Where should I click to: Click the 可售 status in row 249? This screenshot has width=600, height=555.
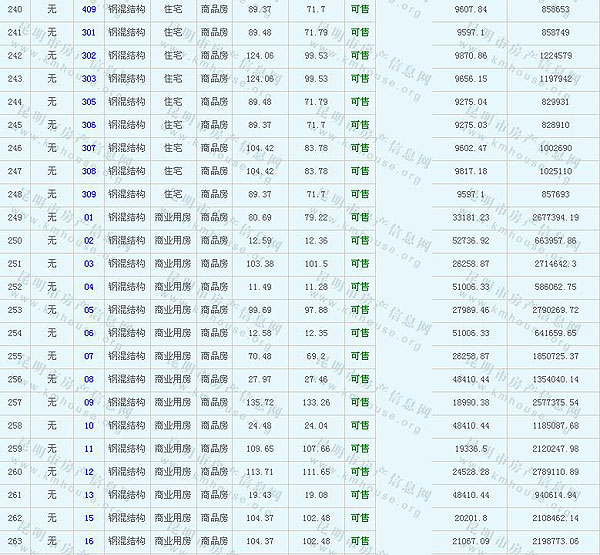(359, 217)
